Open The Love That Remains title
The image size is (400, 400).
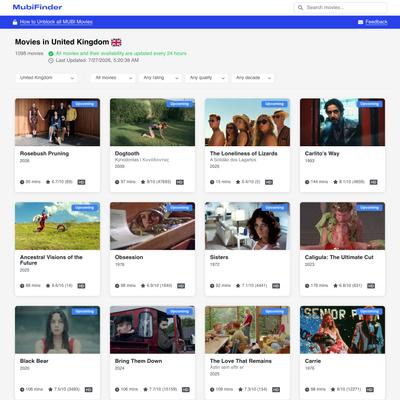[241, 361]
